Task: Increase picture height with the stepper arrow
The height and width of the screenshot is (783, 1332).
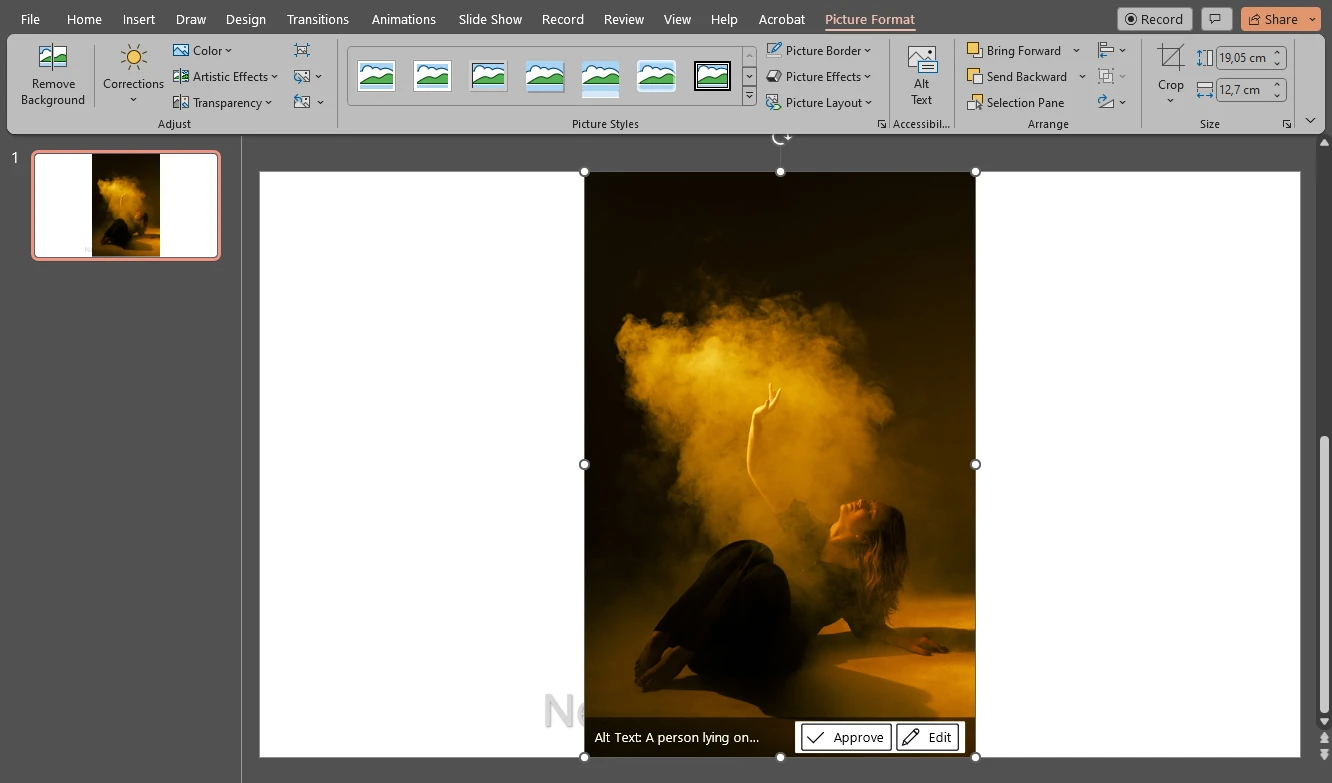Action: tap(1277, 52)
